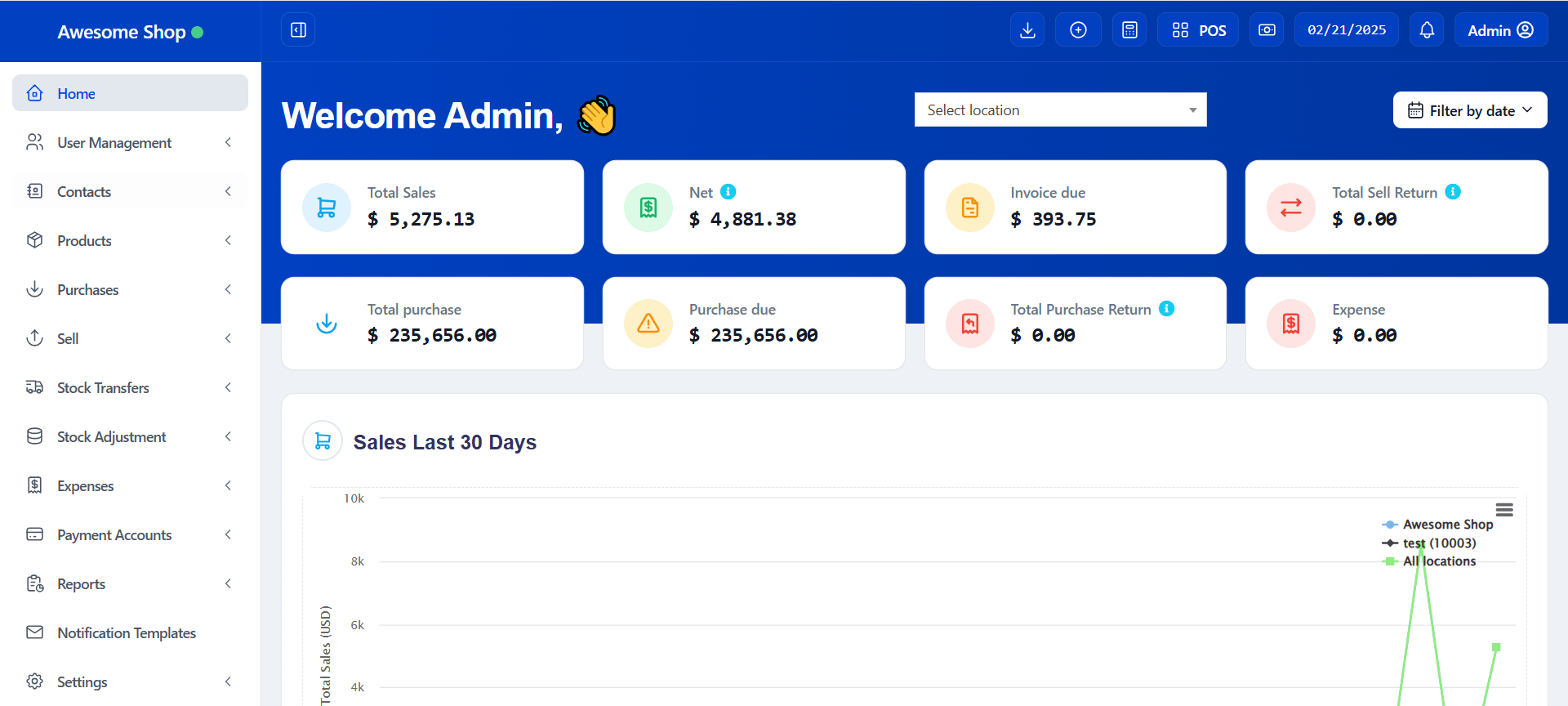Expand chevron next to Payment Accounts
Screen dimensions: 1568x706
pyautogui.click(x=228, y=534)
